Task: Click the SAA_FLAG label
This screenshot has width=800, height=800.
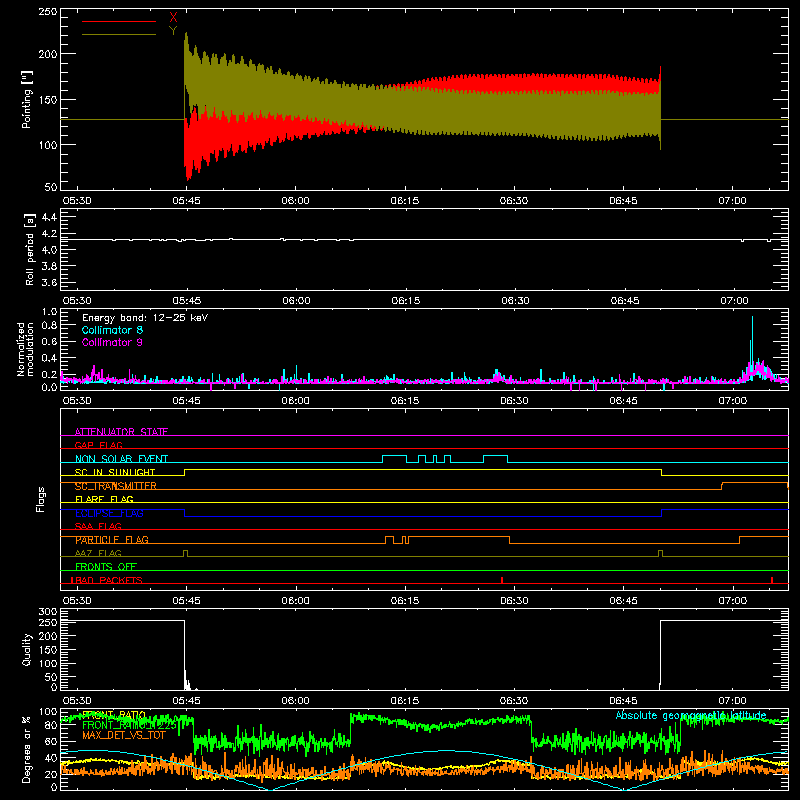Action: click(x=98, y=526)
